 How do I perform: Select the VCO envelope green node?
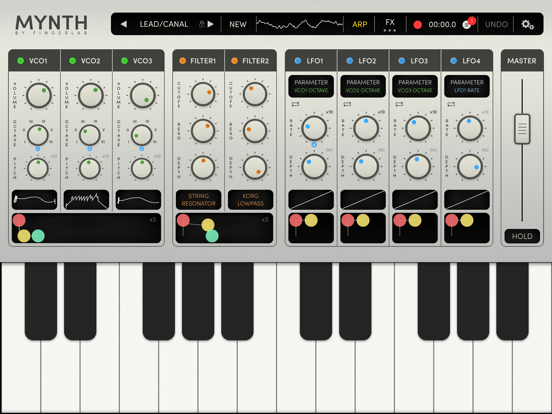38,236
